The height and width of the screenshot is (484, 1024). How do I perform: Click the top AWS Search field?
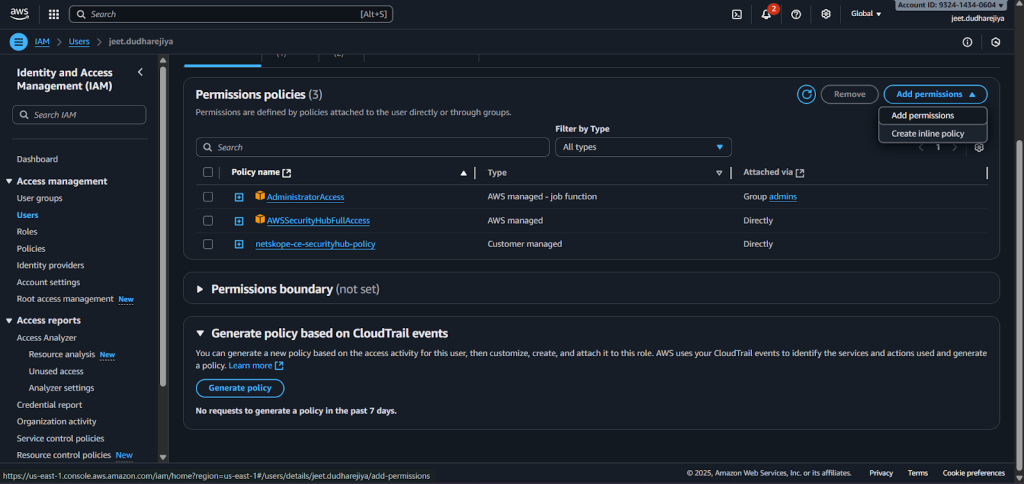click(231, 14)
